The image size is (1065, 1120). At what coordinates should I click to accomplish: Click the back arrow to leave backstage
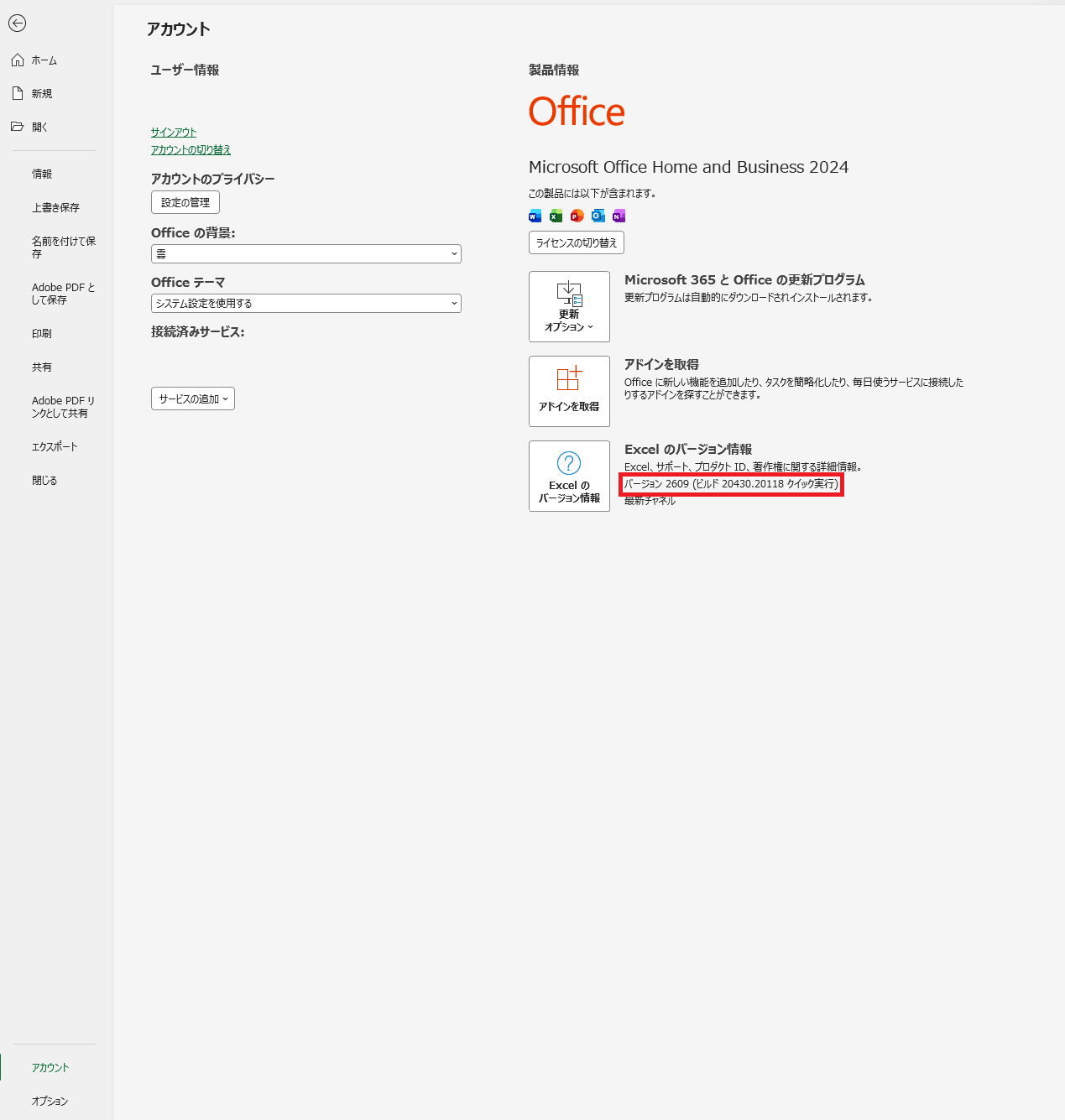17,23
